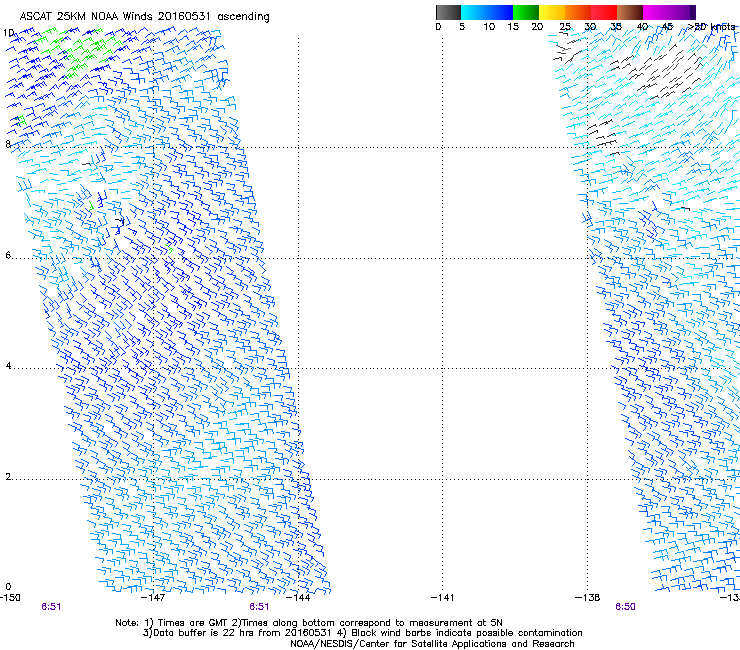Click the latitude label '6'
This screenshot has height=650, width=740.
8,255
